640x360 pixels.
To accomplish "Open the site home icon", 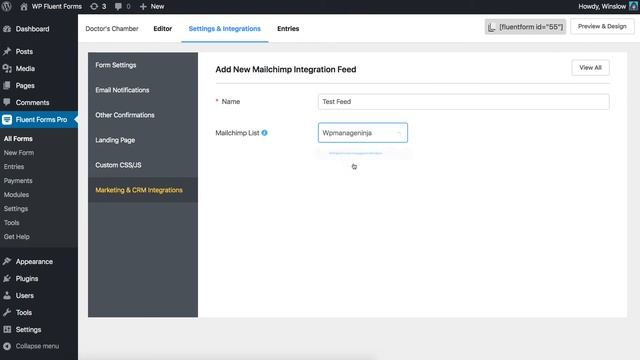I will tap(24, 7).
